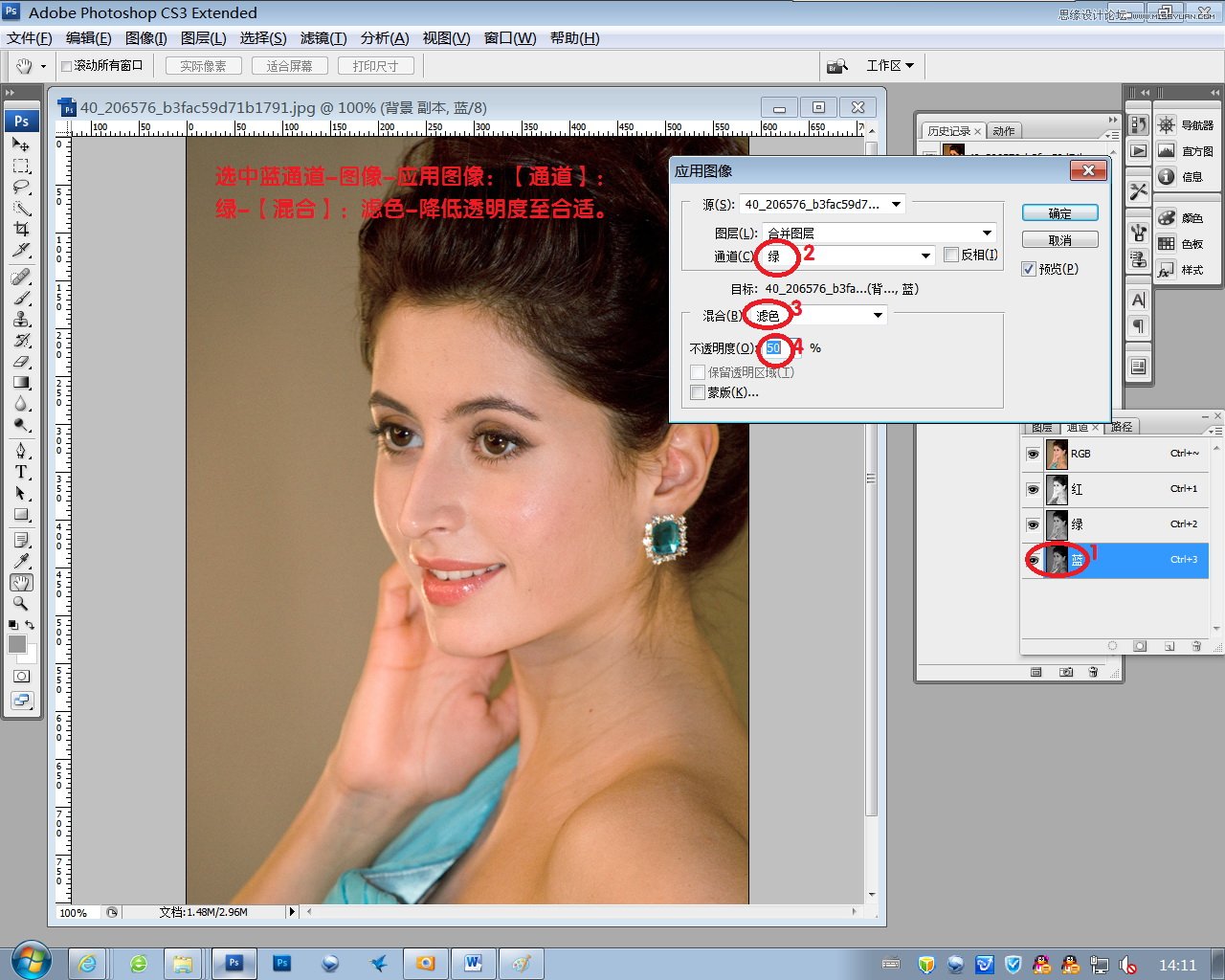Open the 混合 blend mode dropdown showing 滤色
Screen dimensions: 1225x980
coord(877,315)
